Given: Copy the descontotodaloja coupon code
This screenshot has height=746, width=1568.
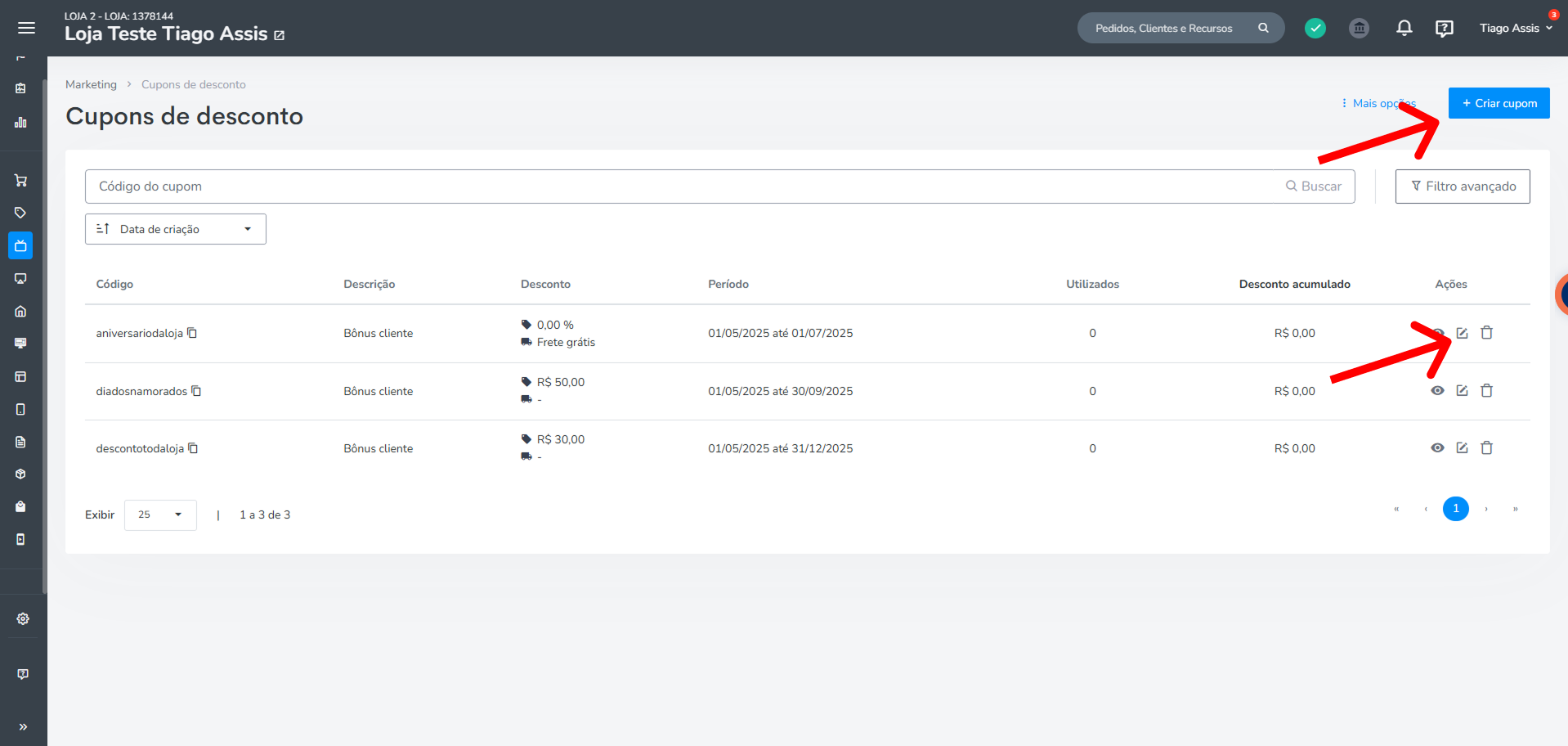Looking at the screenshot, I should pyautogui.click(x=193, y=448).
